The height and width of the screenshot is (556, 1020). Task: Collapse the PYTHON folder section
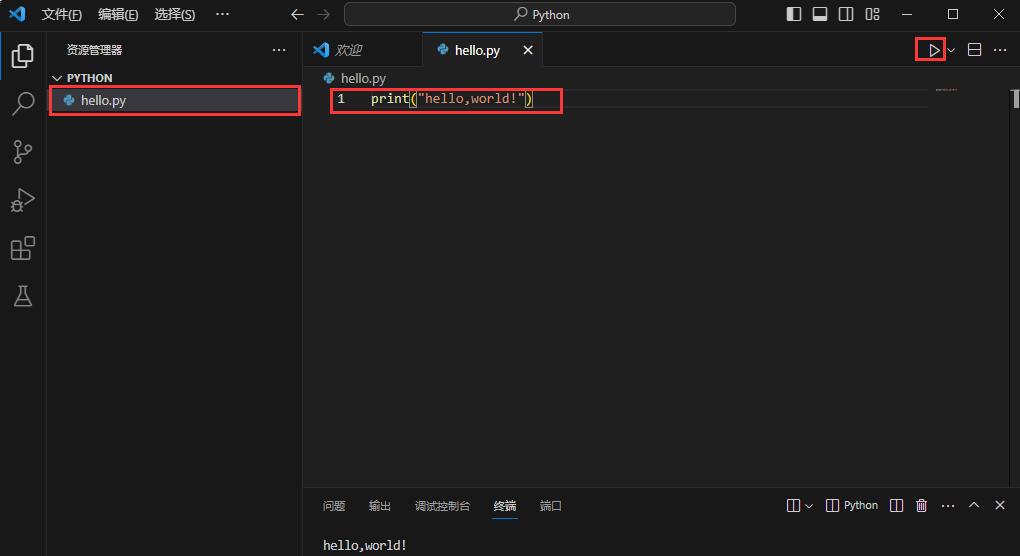pos(57,78)
